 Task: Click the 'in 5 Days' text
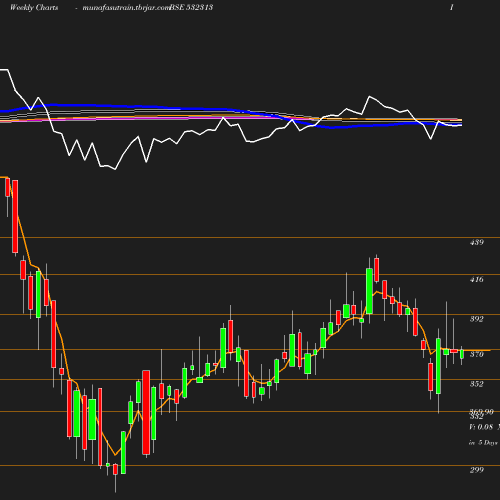(x=483, y=443)
